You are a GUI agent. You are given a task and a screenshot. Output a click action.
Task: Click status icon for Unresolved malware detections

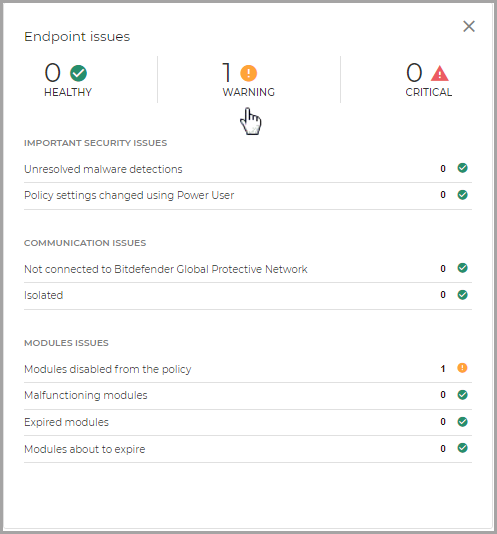462,168
